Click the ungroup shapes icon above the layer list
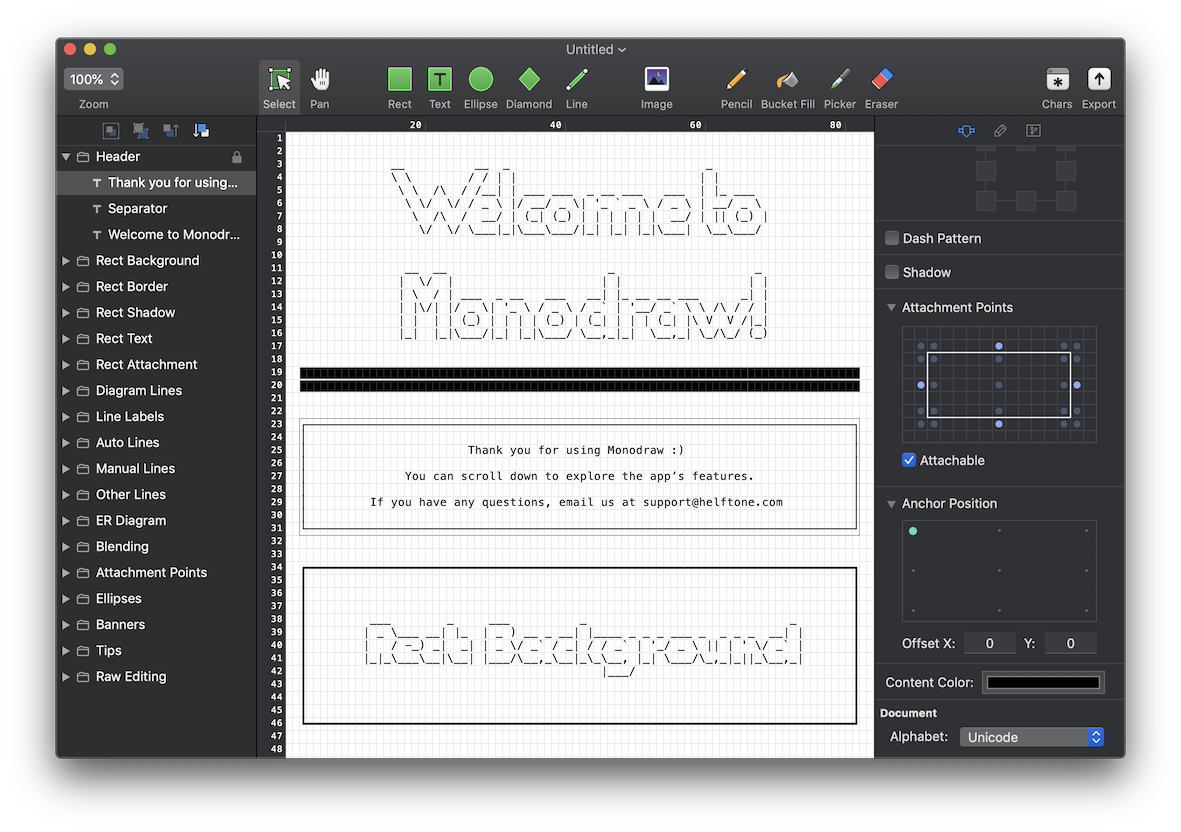This screenshot has height=832, width=1181. coord(141,130)
